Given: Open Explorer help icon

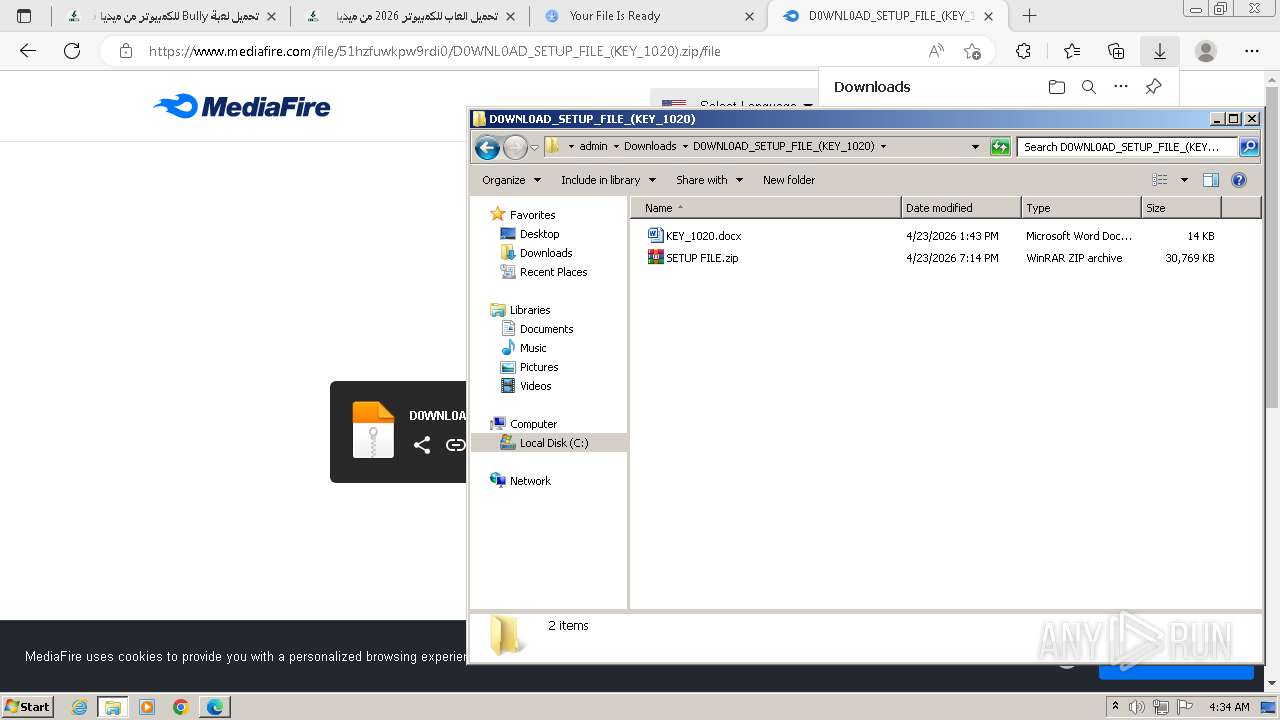Looking at the screenshot, I should [x=1239, y=180].
